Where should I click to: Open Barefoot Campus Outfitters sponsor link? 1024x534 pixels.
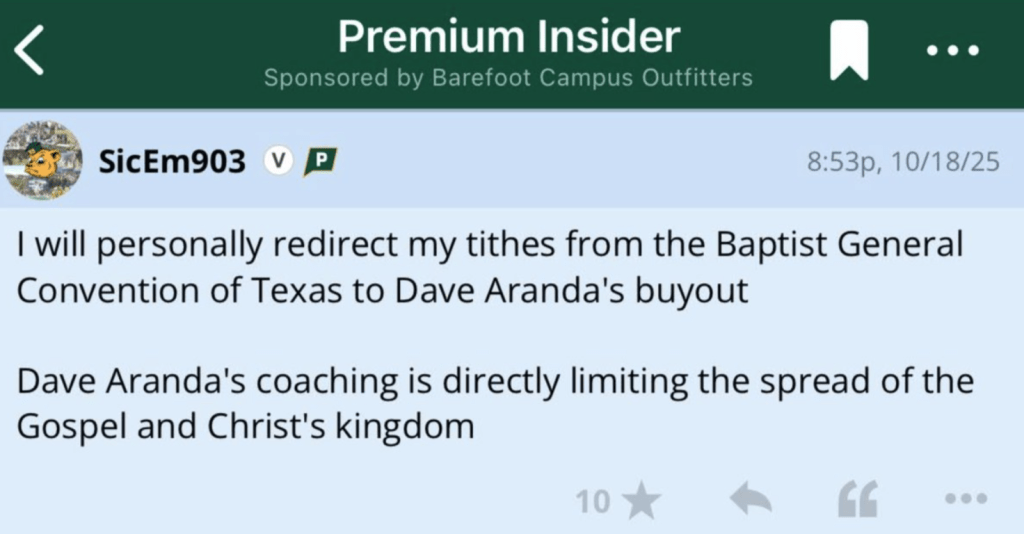point(508,78)
